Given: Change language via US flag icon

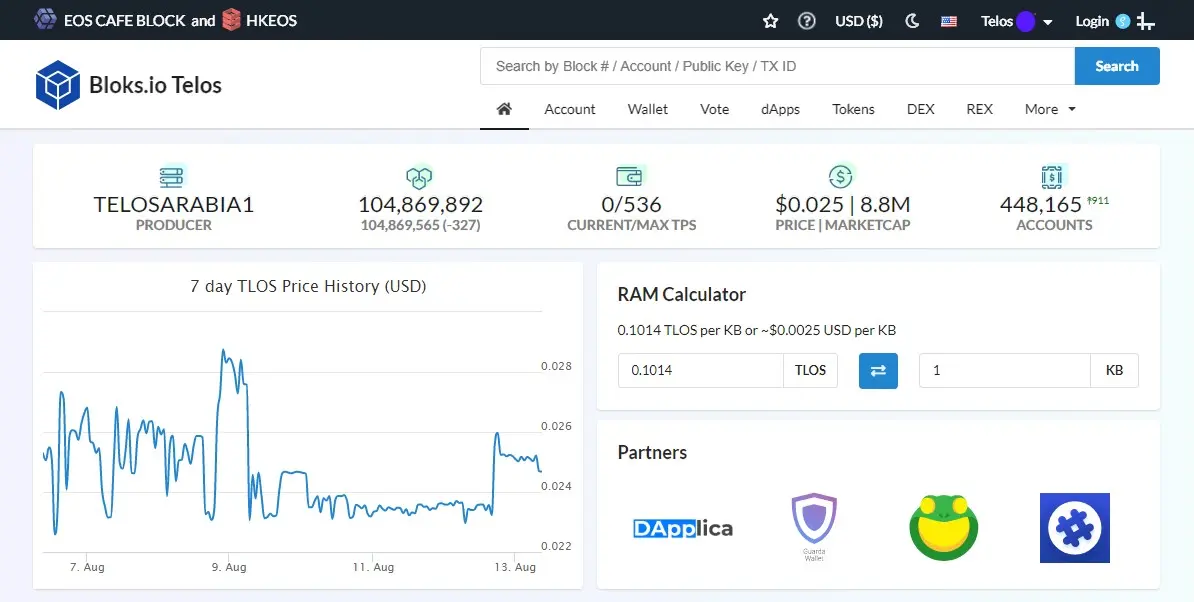Looking at the screenshot, I should point(949,21).
